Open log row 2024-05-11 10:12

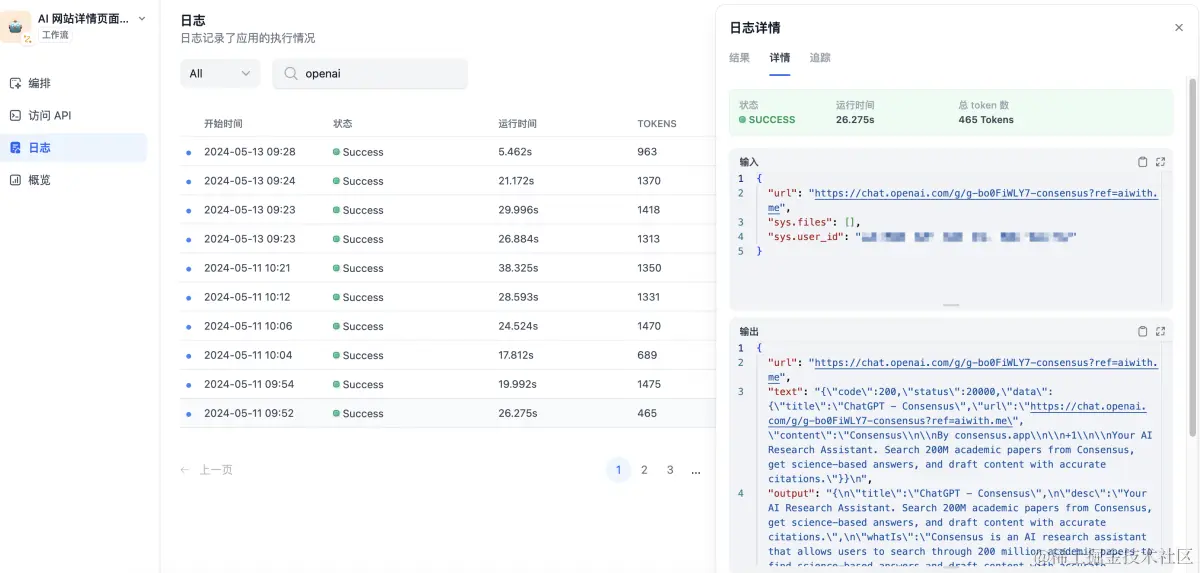coord(447,297)
